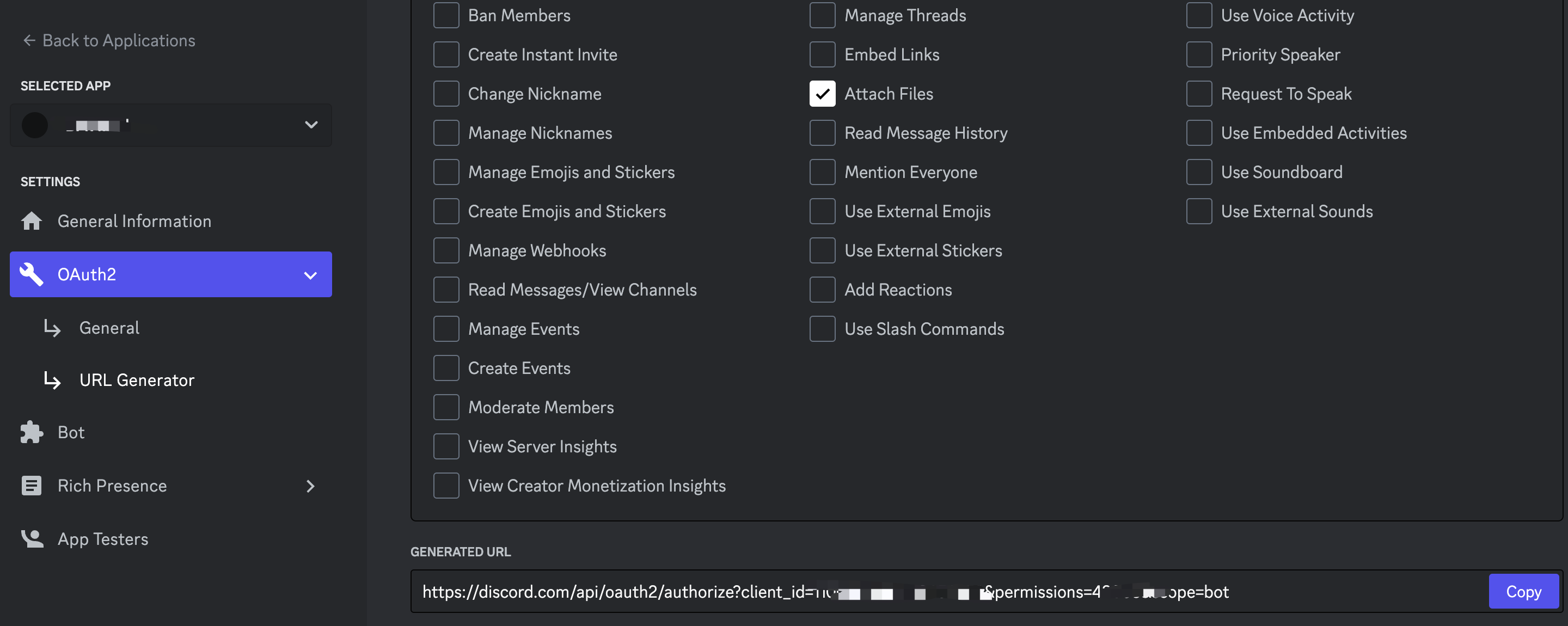1568x626 pixels.
Task: Select the General Information home icon
Action: click(x=31, y=221)
